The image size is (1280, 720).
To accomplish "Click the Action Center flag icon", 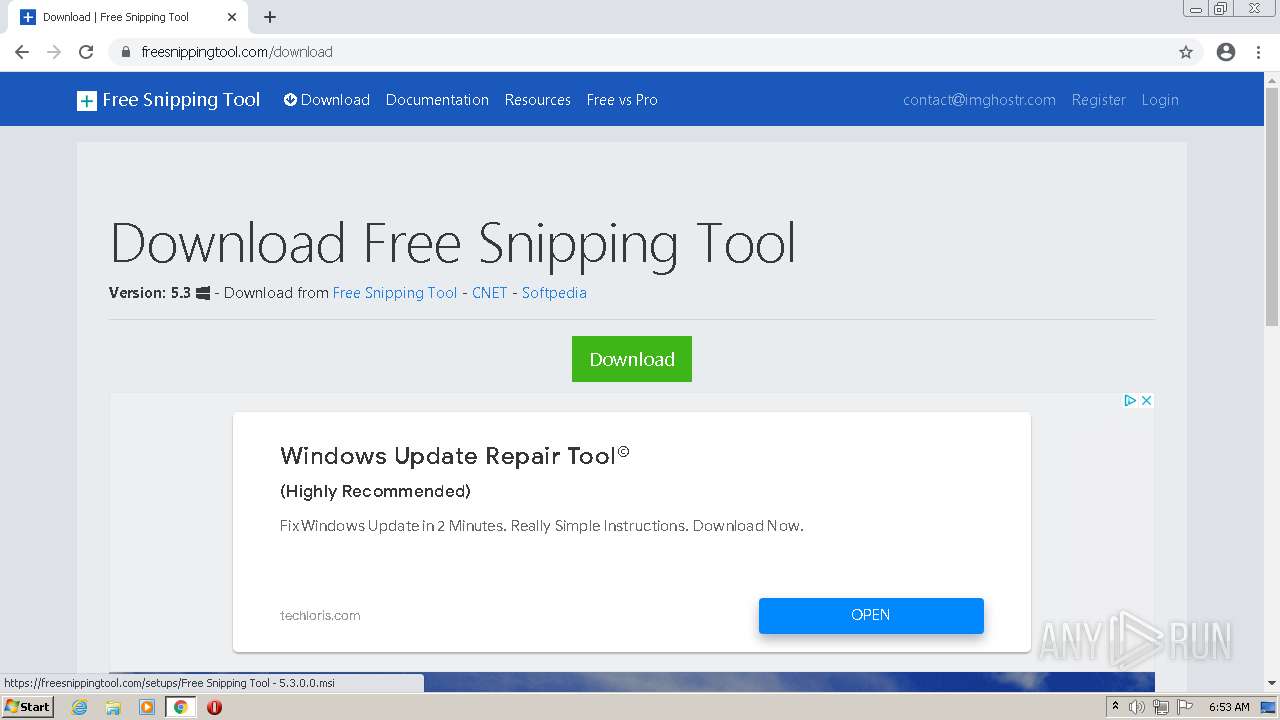I will click(x=1186, y=707).
